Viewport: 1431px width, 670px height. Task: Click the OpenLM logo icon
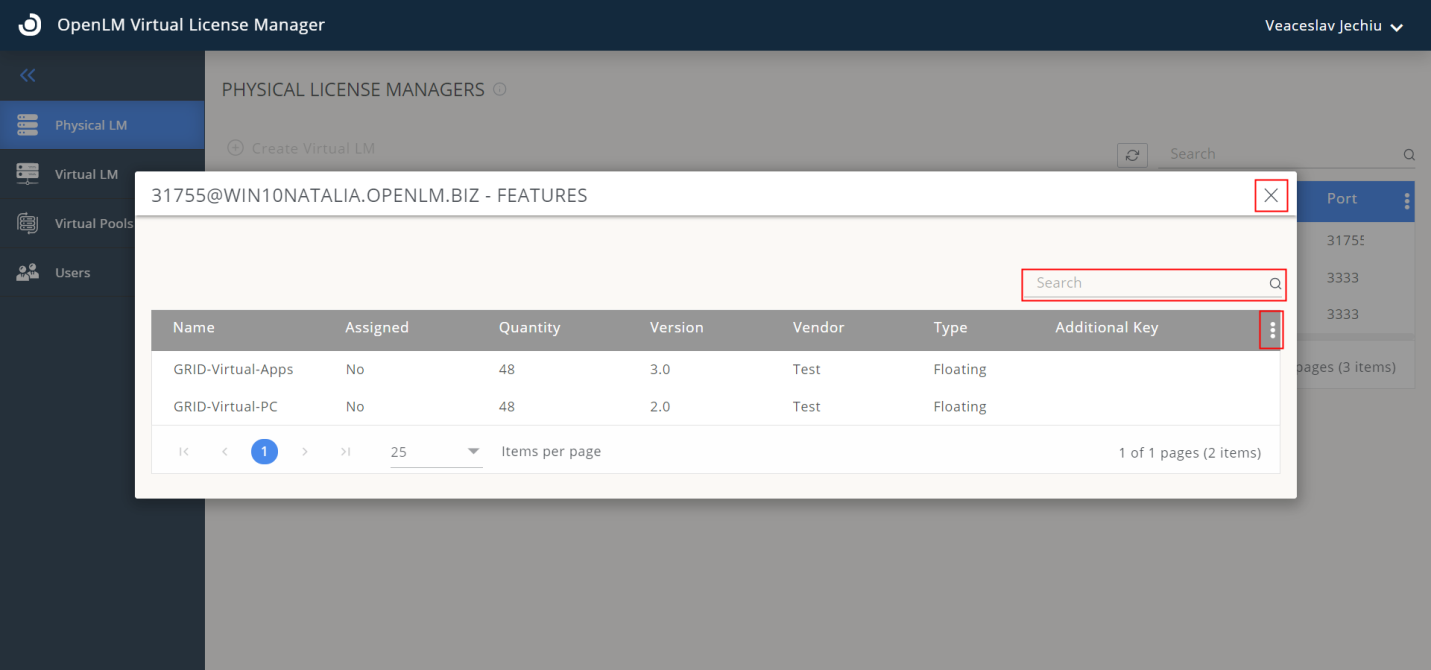click(x=30, y=25)
